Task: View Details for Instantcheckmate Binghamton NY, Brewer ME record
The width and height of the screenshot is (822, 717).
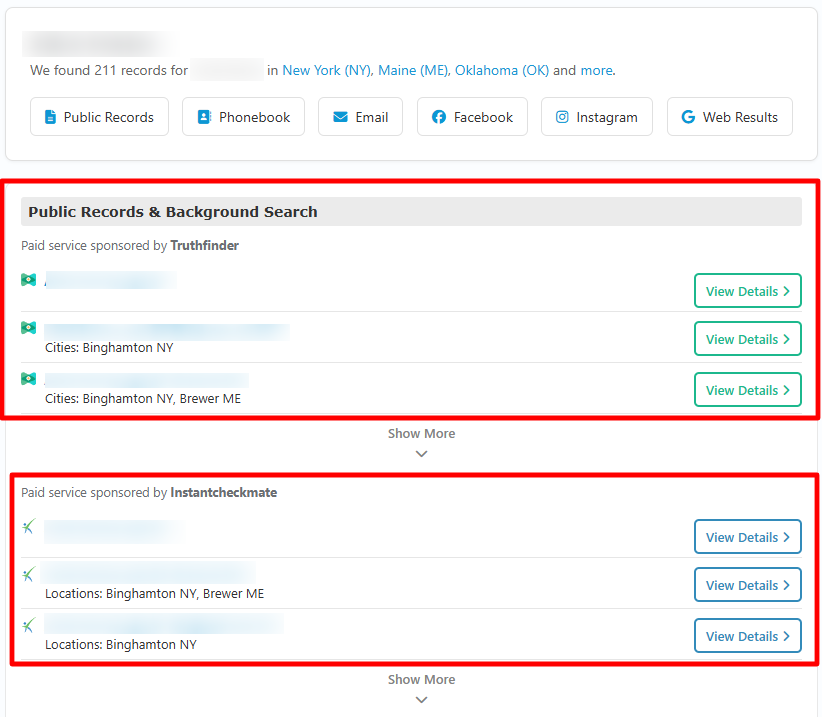Action: 747,585
